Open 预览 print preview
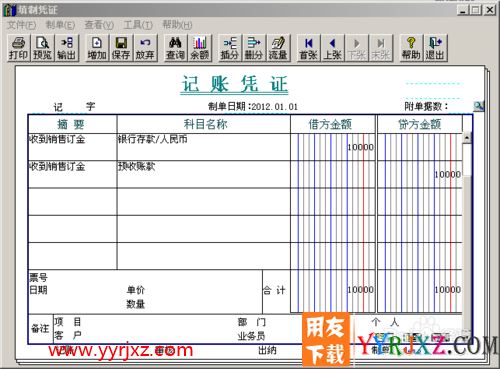This screenshot has height=369, width=500. coord(42,48)
